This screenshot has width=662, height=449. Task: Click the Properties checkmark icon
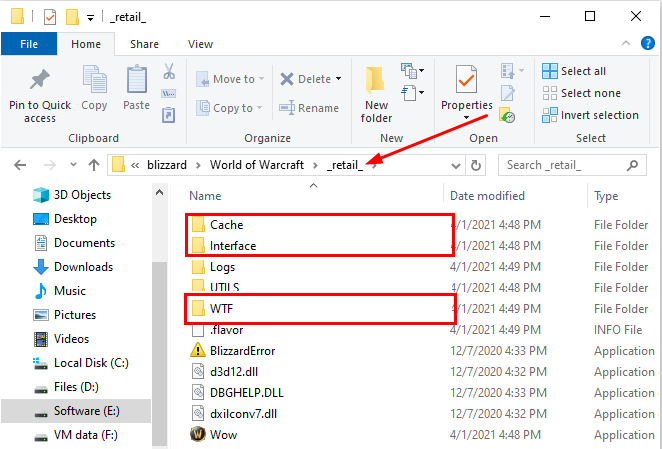[x=466, y=79]
